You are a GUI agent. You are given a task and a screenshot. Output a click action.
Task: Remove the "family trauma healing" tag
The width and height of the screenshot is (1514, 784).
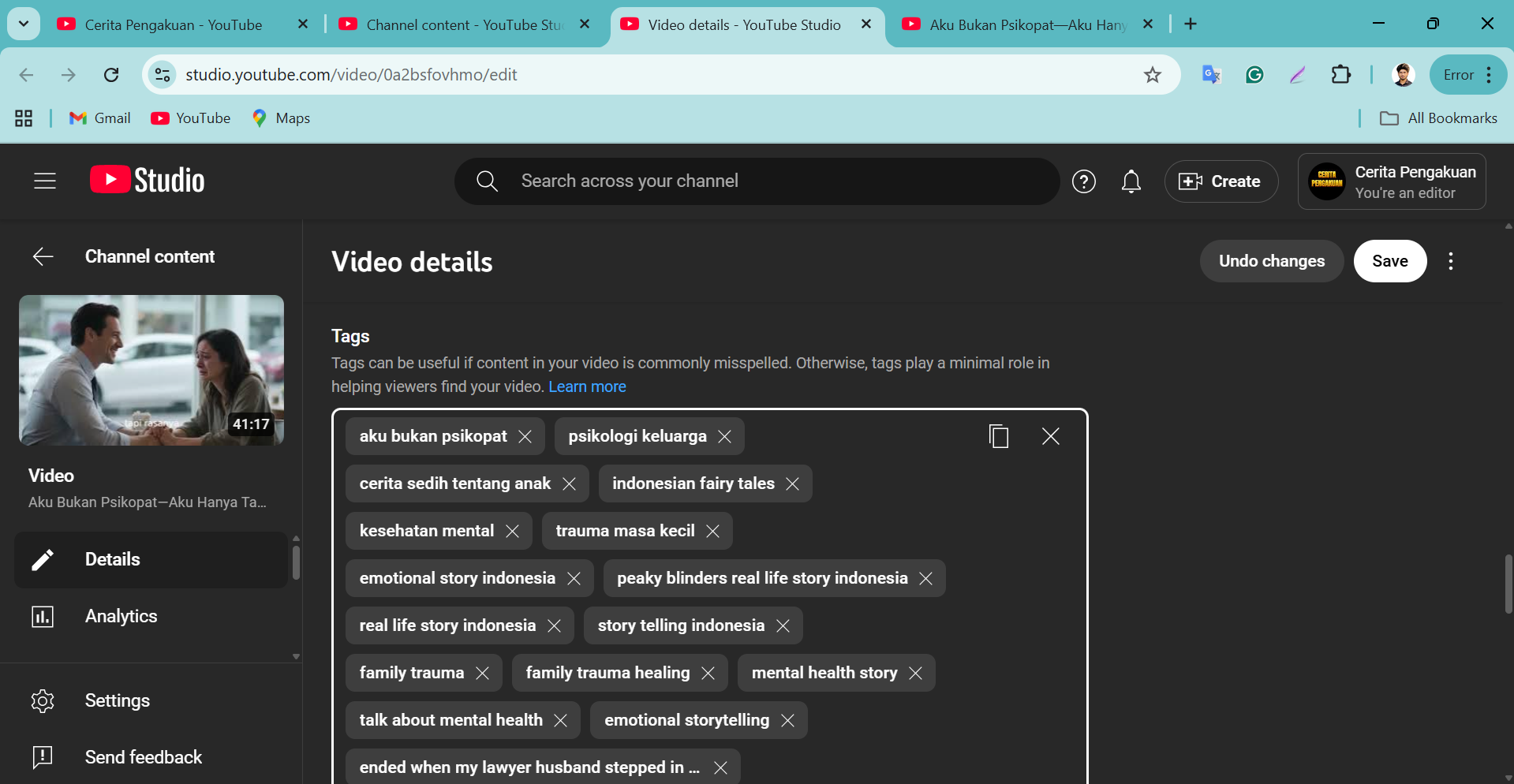[708, 673]
